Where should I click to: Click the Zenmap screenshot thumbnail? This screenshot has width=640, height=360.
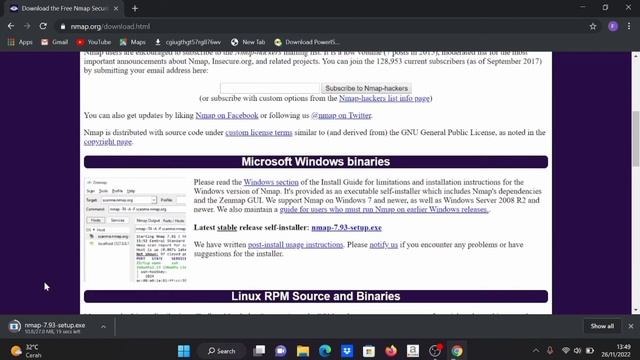pos(136,230)
